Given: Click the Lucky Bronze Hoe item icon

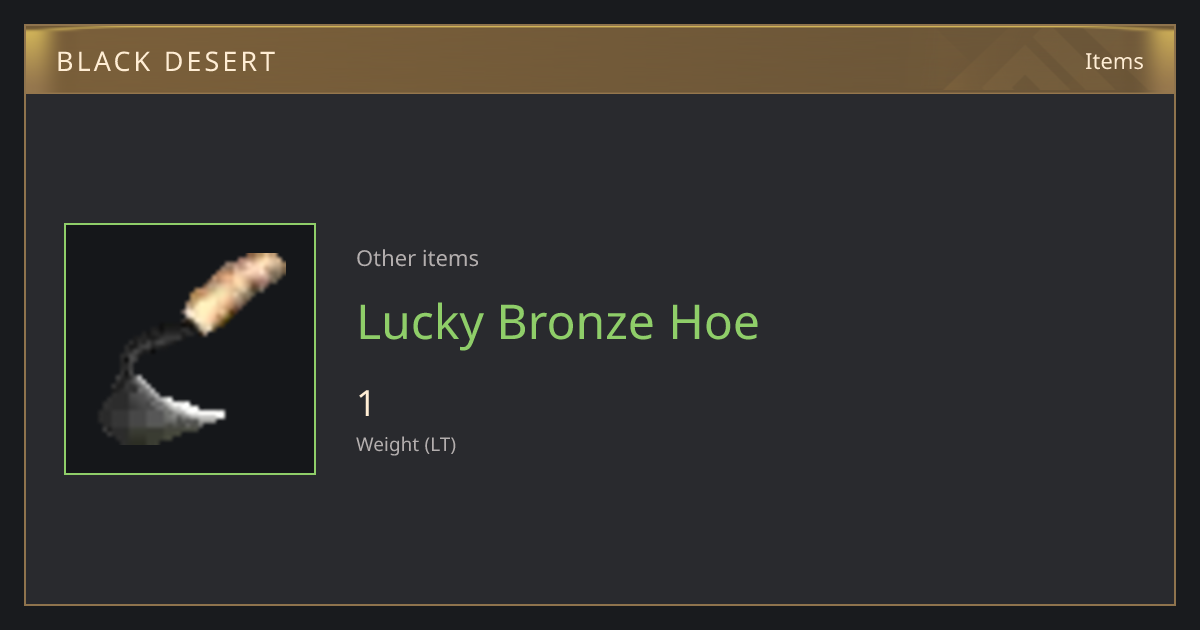Looking at the screenshot, I should click(190, 349).
